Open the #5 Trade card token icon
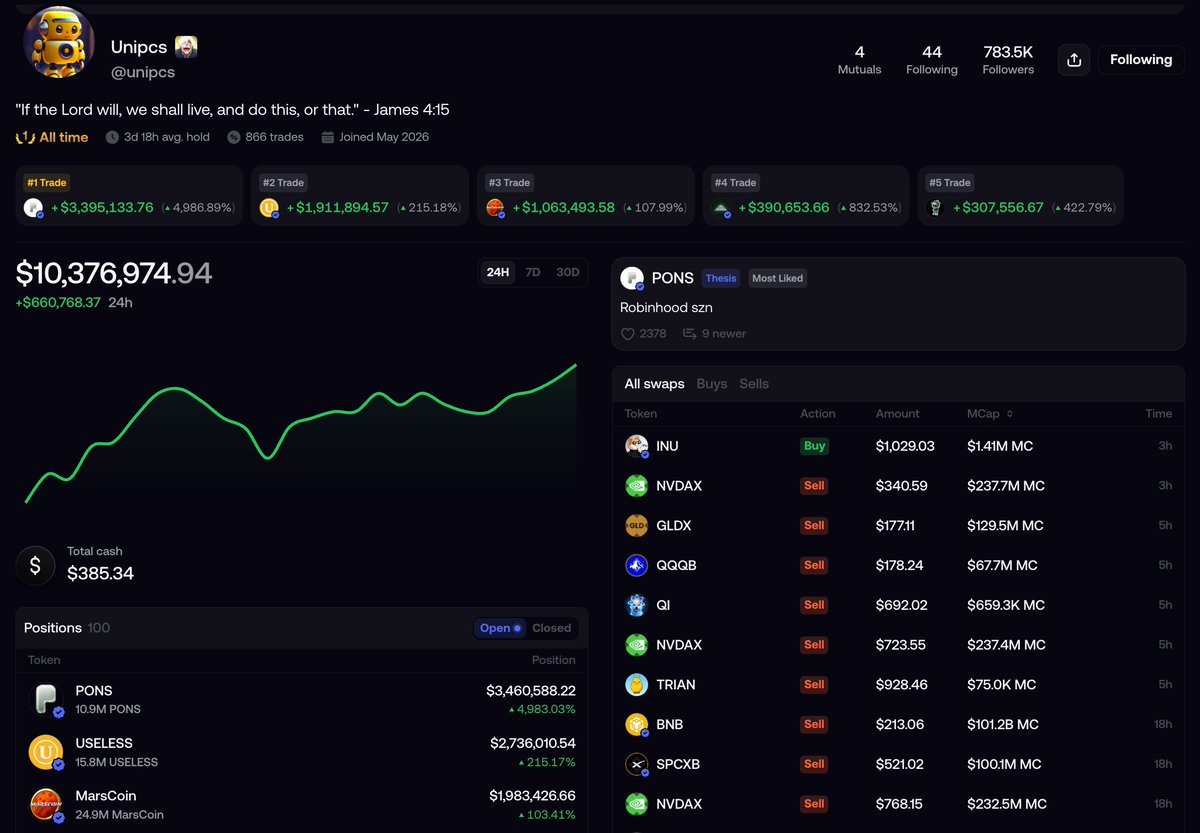This screenshot has width=1200, height=833. coord(936,208)
